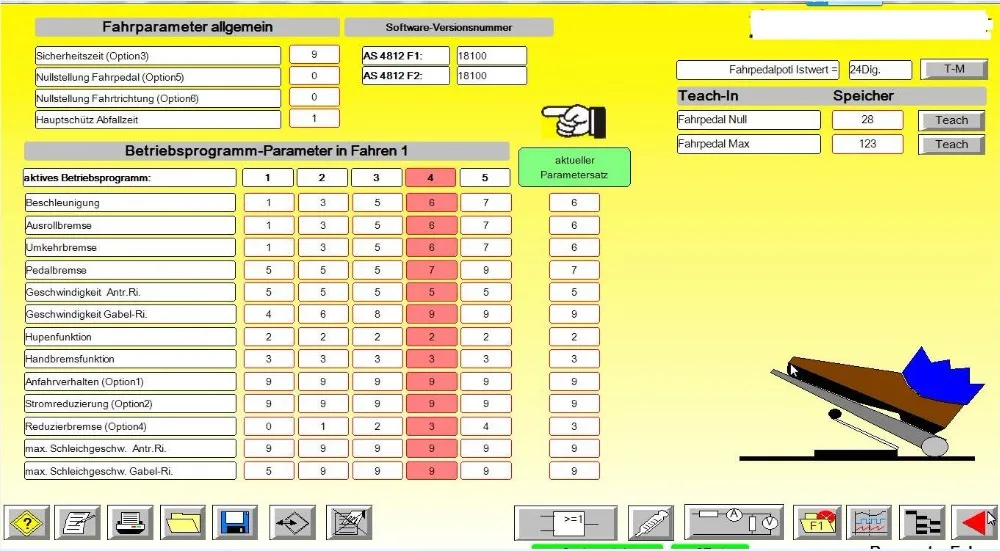Select Betriebsprogramm 1
Image resolution: width=1000 pixels, height=551 pixels.
pos(268,178)
